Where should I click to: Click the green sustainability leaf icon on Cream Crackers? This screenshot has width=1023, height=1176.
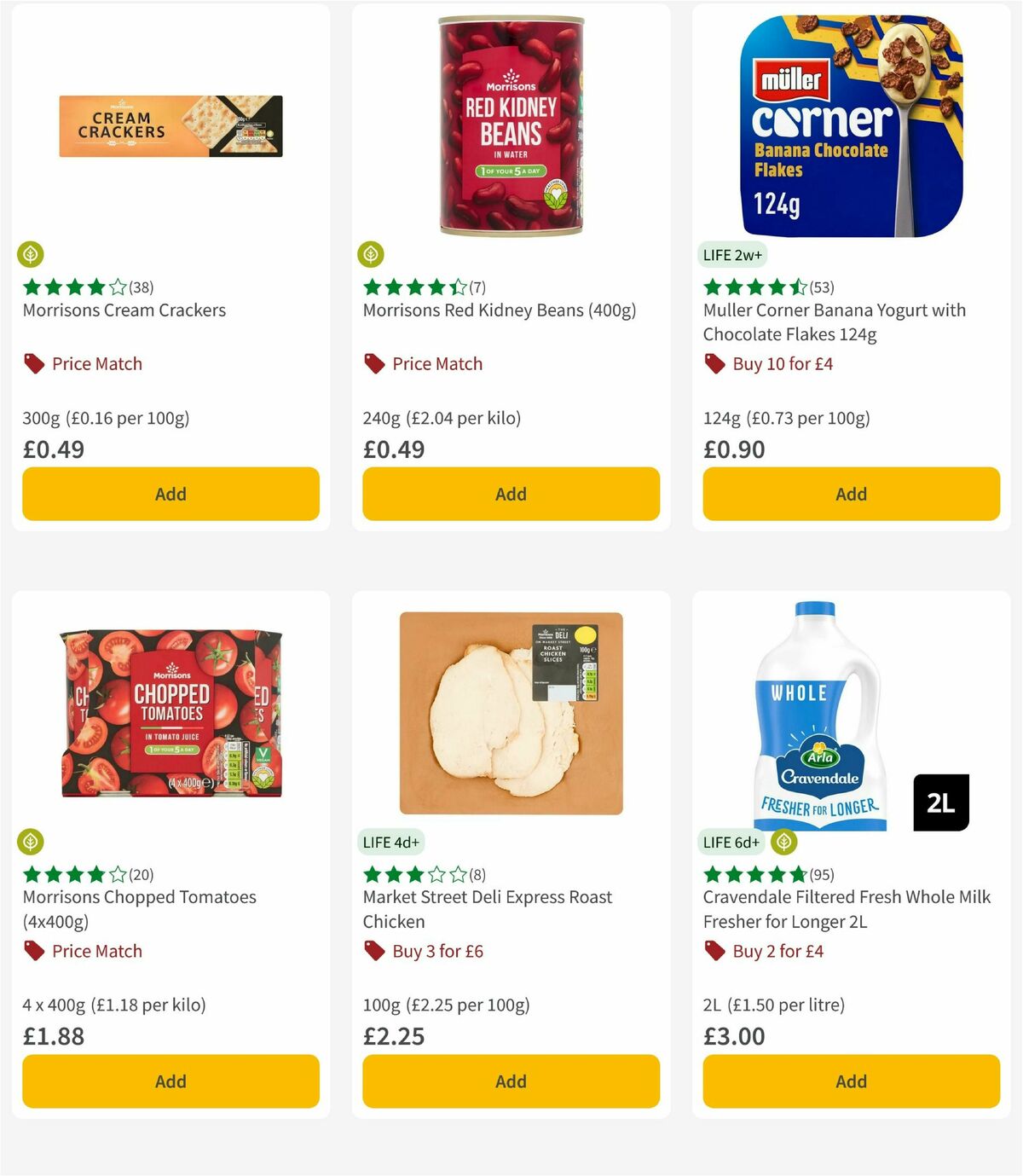click(32, 254)
